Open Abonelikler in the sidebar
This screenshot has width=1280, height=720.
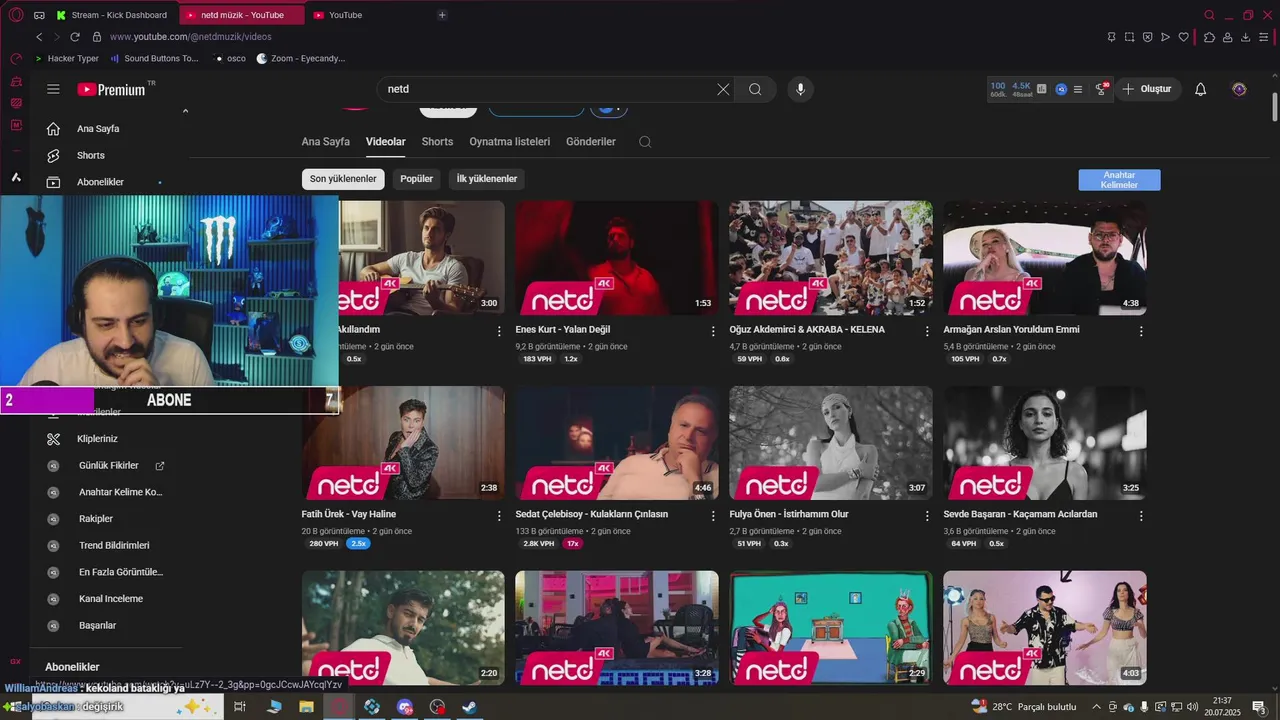[100, 182]
